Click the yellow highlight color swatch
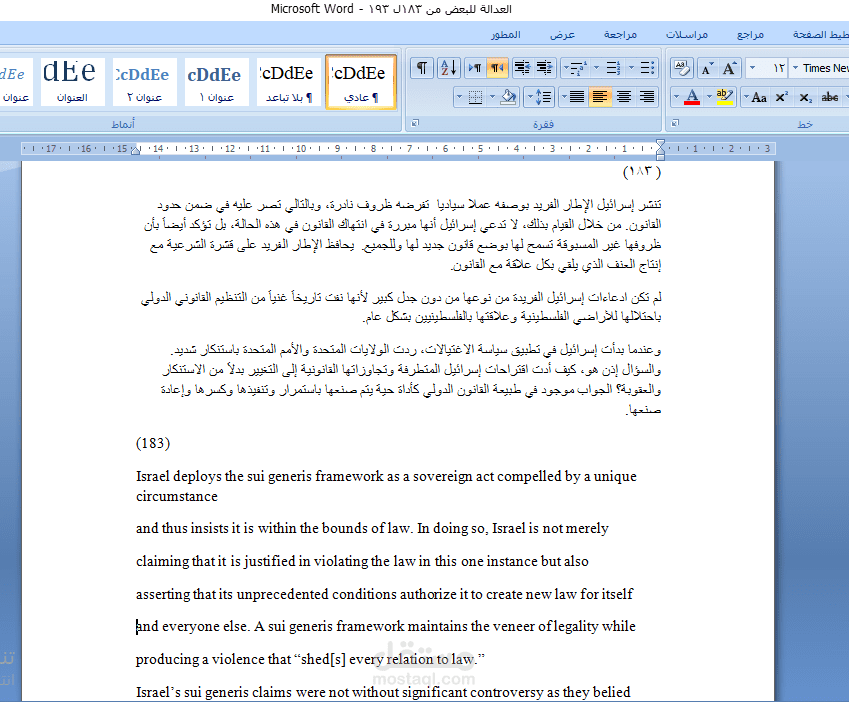This screenshot has width=849, height=702. [x=724, y=102]
